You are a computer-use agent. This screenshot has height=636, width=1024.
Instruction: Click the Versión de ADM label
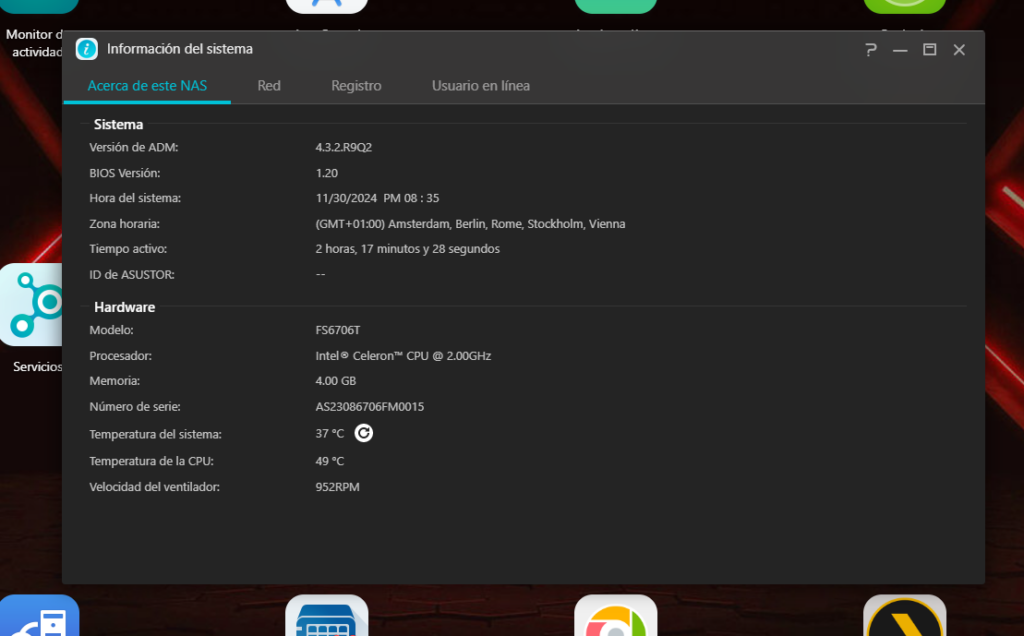click(134, 148)
